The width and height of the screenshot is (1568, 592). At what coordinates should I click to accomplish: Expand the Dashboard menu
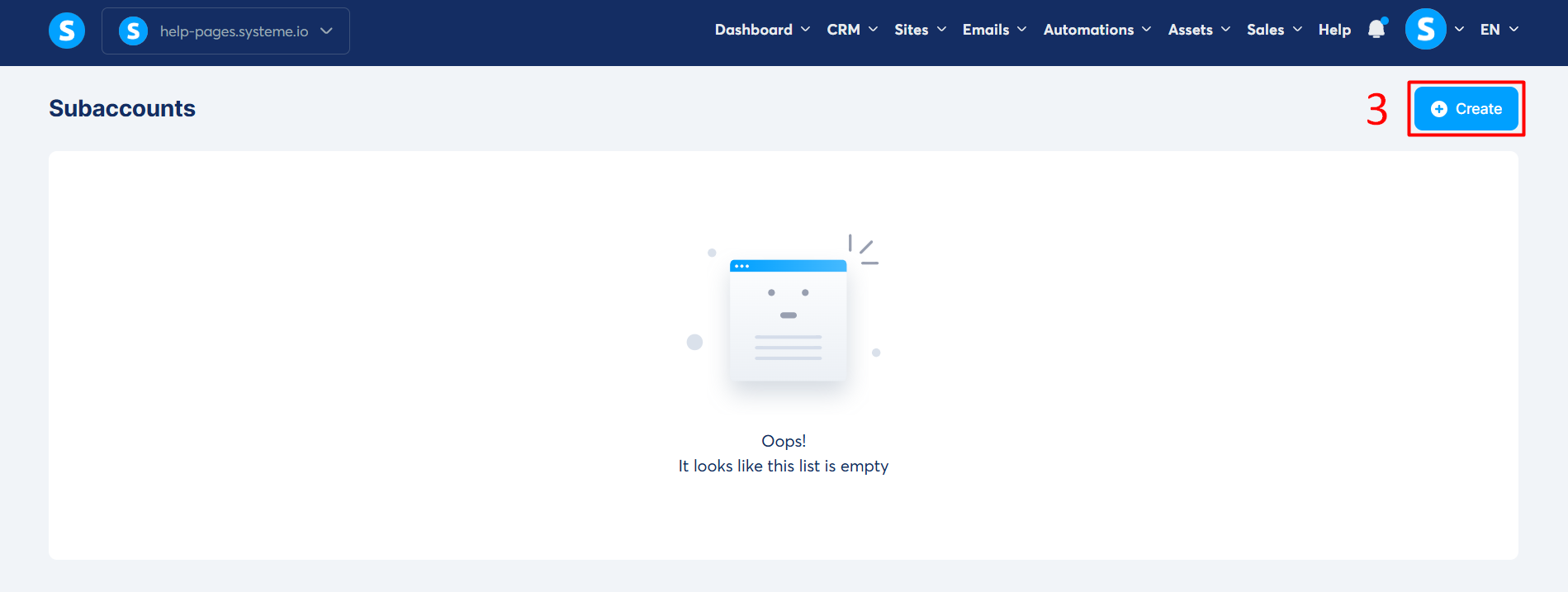(x=762, y=30)
